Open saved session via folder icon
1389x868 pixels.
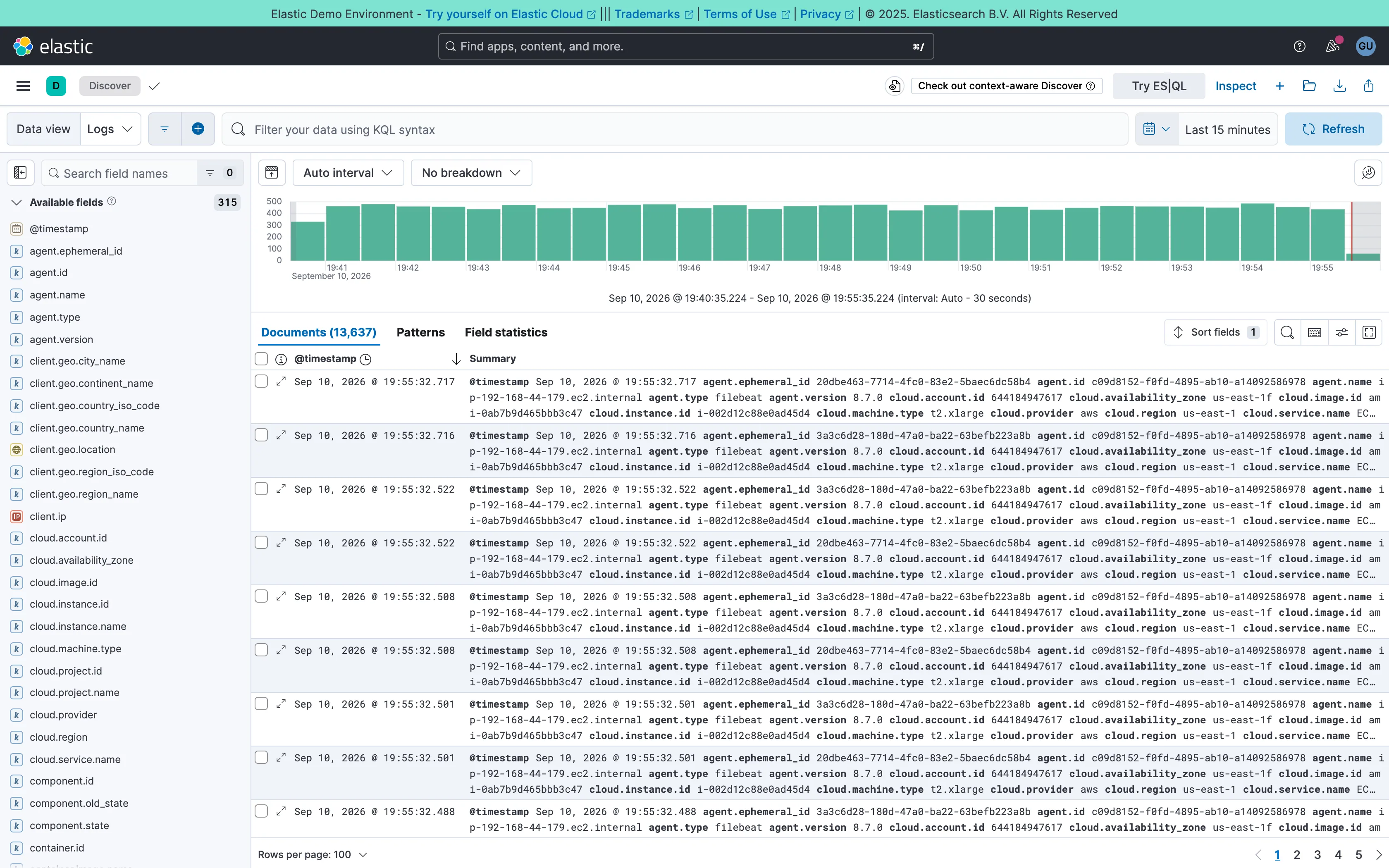pyautogui.click(x=1309, y=86)
